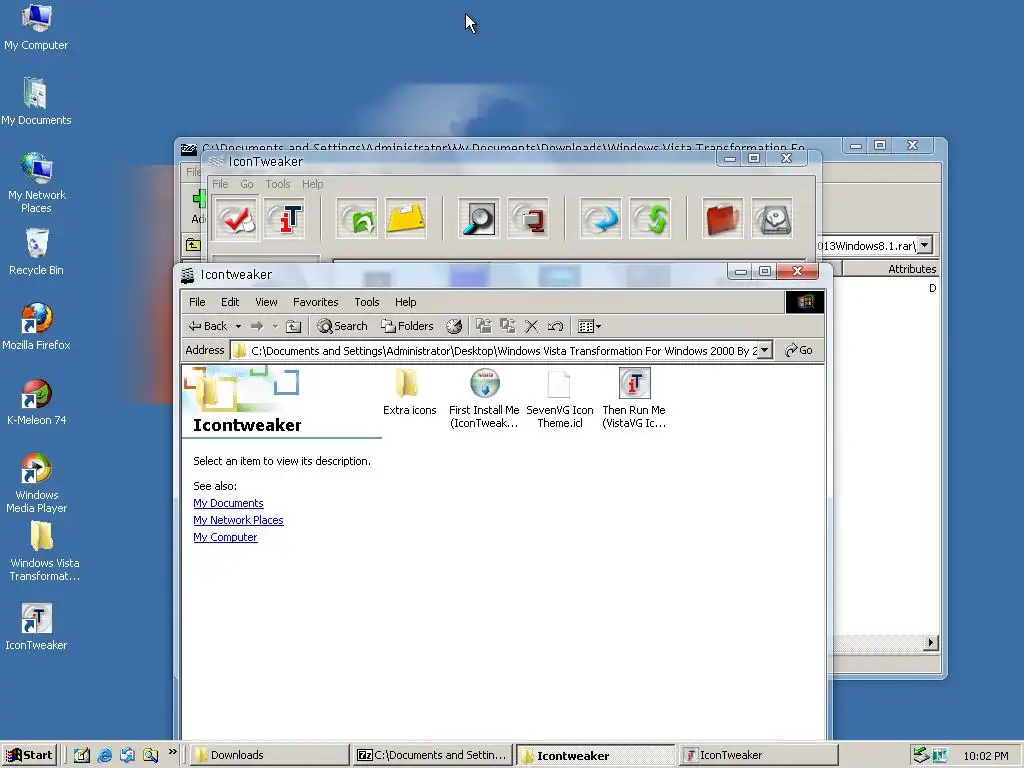Follow the My Documents link in See also
1024x768 pixels.
click(228, 503)
